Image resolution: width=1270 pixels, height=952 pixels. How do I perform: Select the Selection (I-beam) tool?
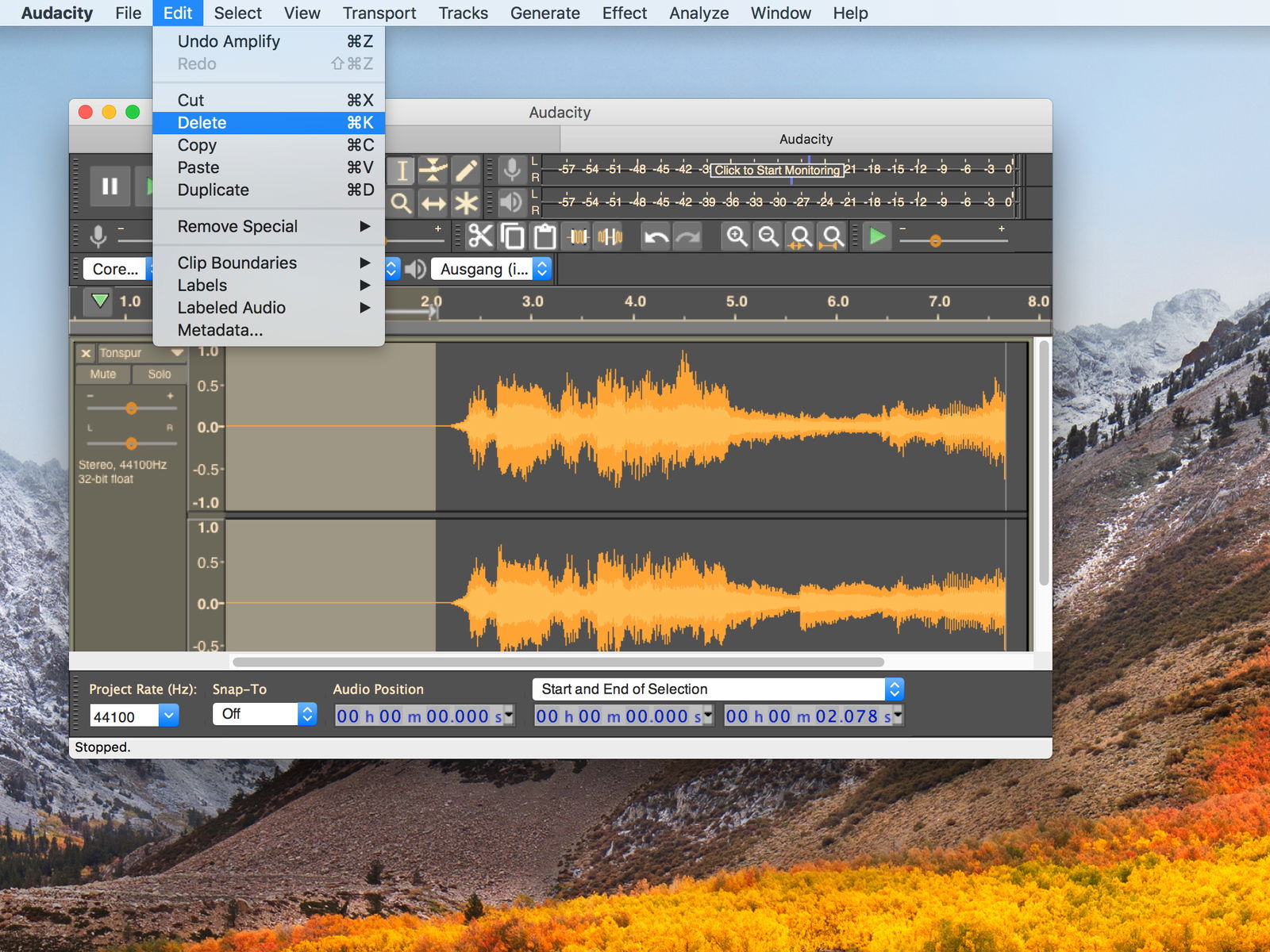click(x=402, y=171)
